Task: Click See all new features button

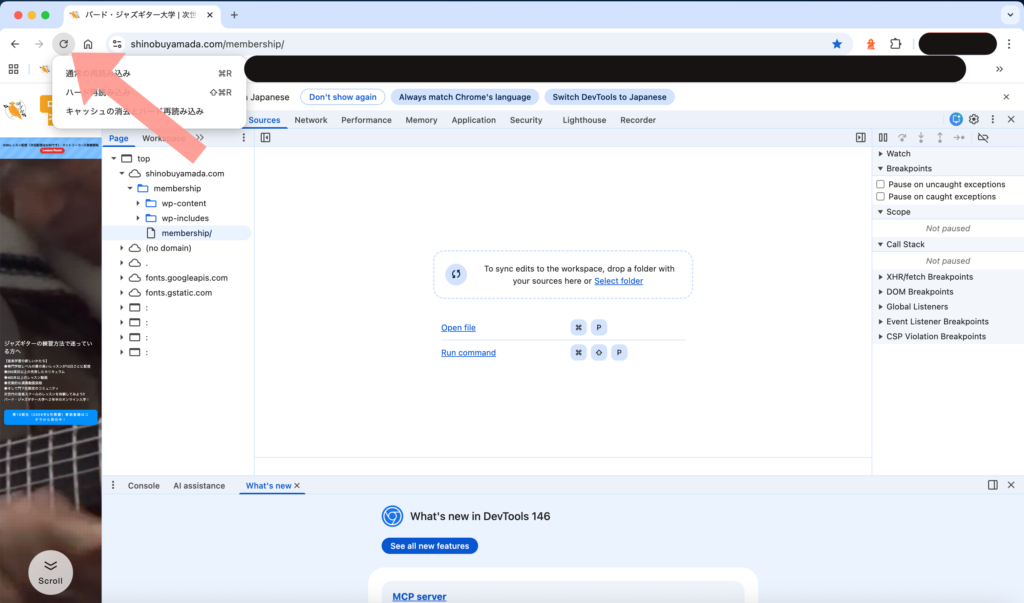Action: (x=429, y=546)
